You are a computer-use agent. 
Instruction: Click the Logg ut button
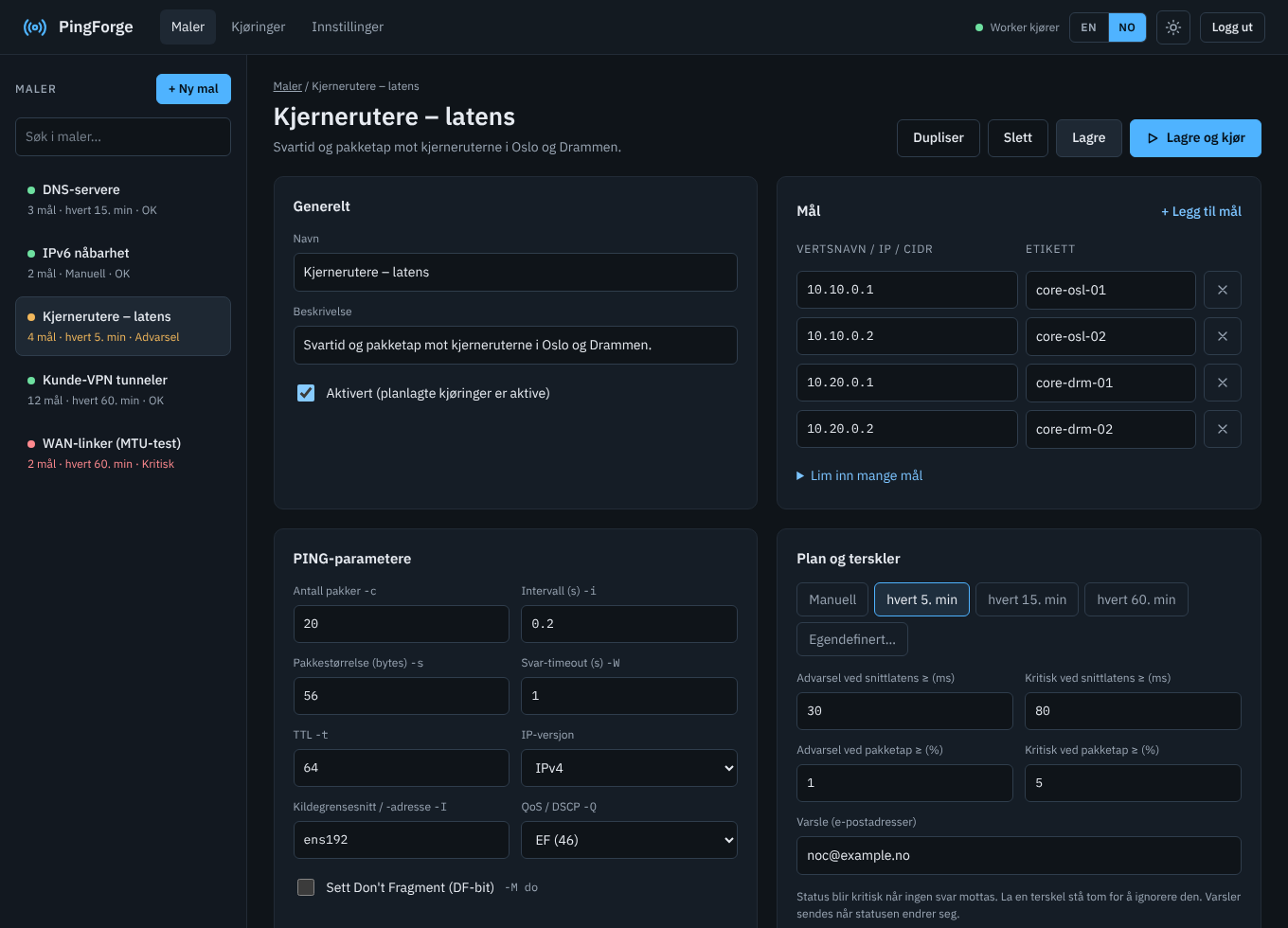1232,27
